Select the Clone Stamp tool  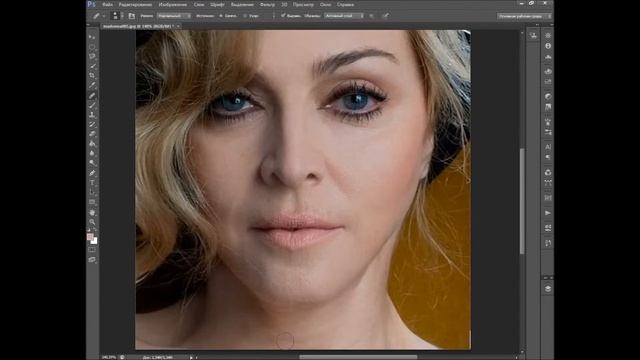pyautogui.click(x=92, y=116)
